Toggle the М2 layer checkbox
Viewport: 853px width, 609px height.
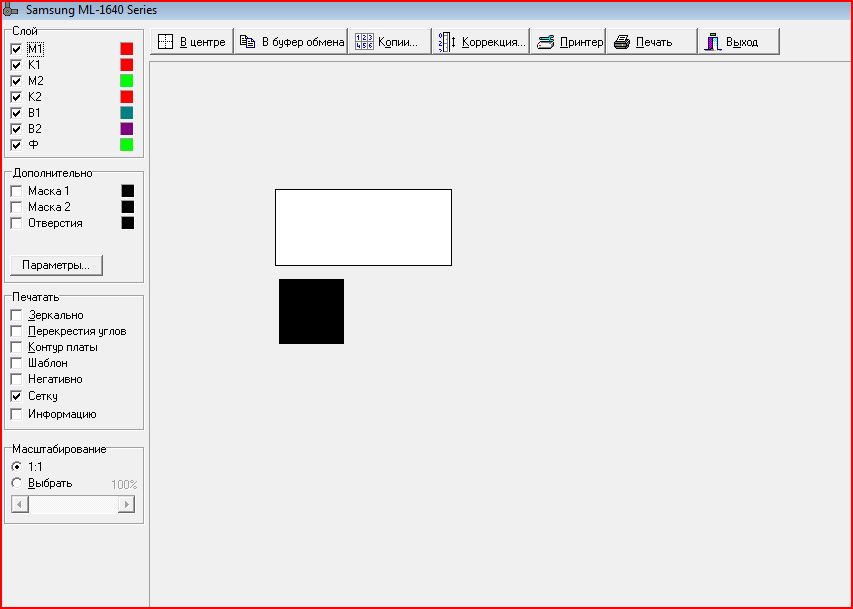(x=16, y=81)
